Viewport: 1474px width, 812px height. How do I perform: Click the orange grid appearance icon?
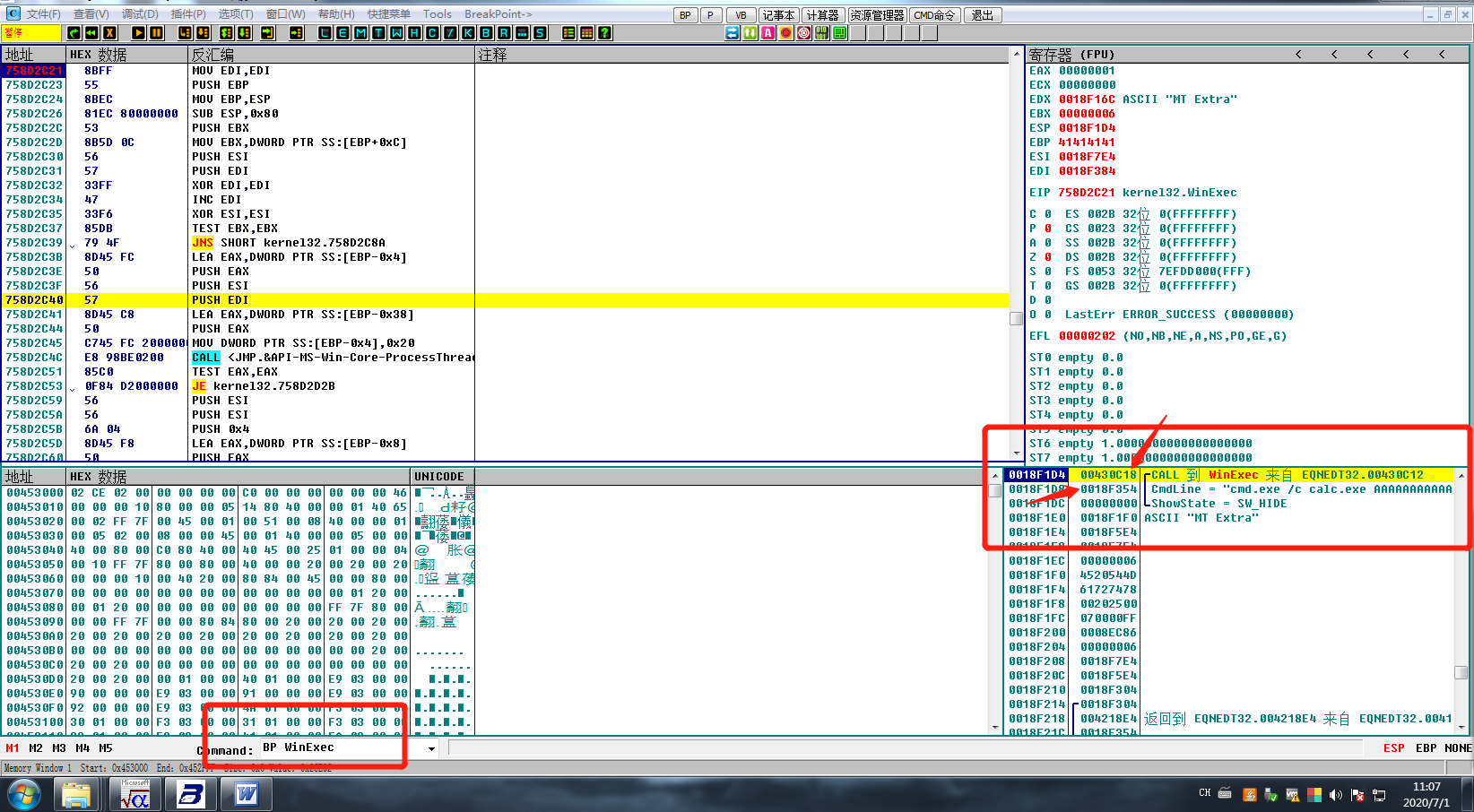586,32
